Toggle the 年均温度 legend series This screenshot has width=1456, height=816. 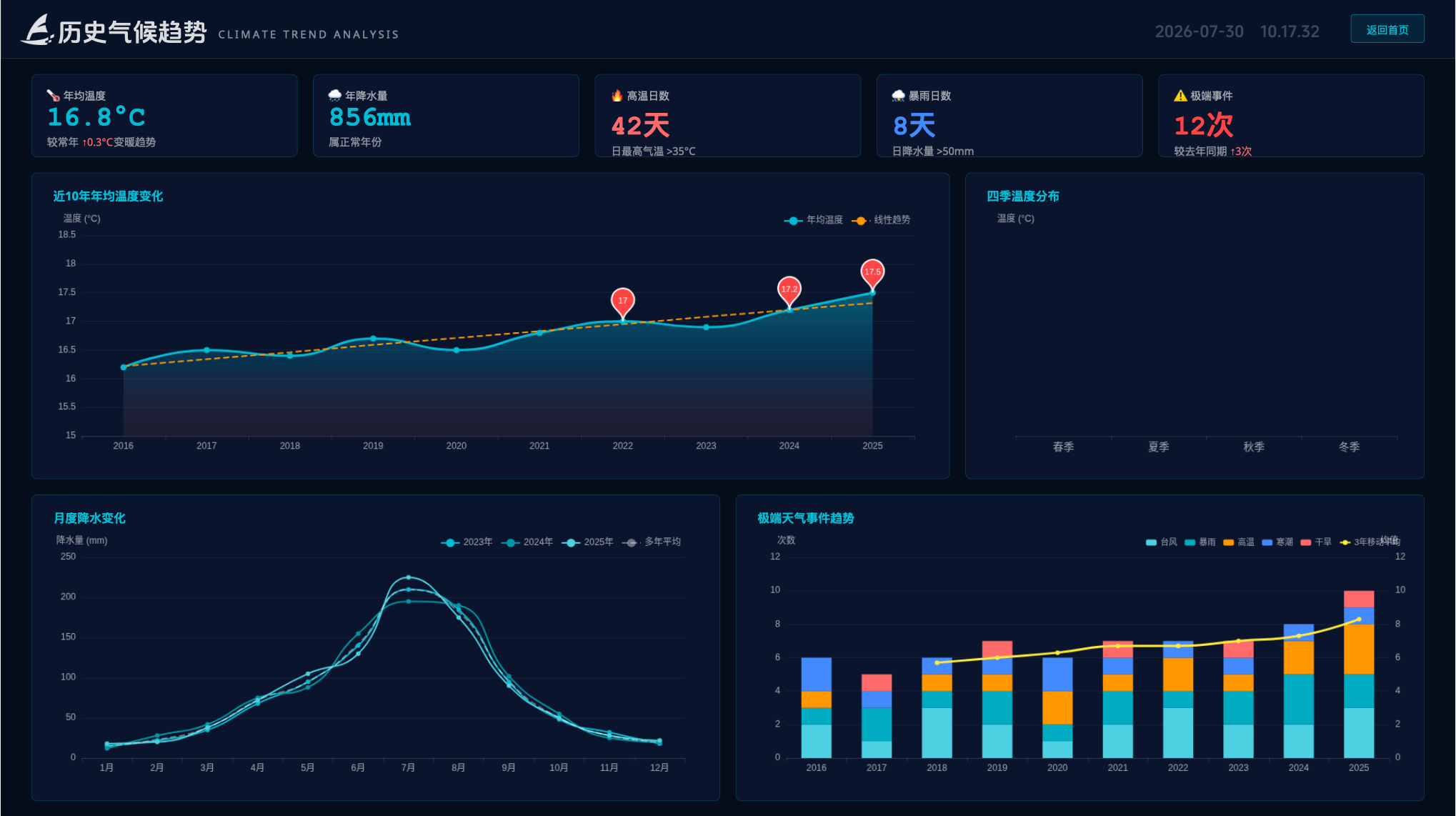pos(813,220)
